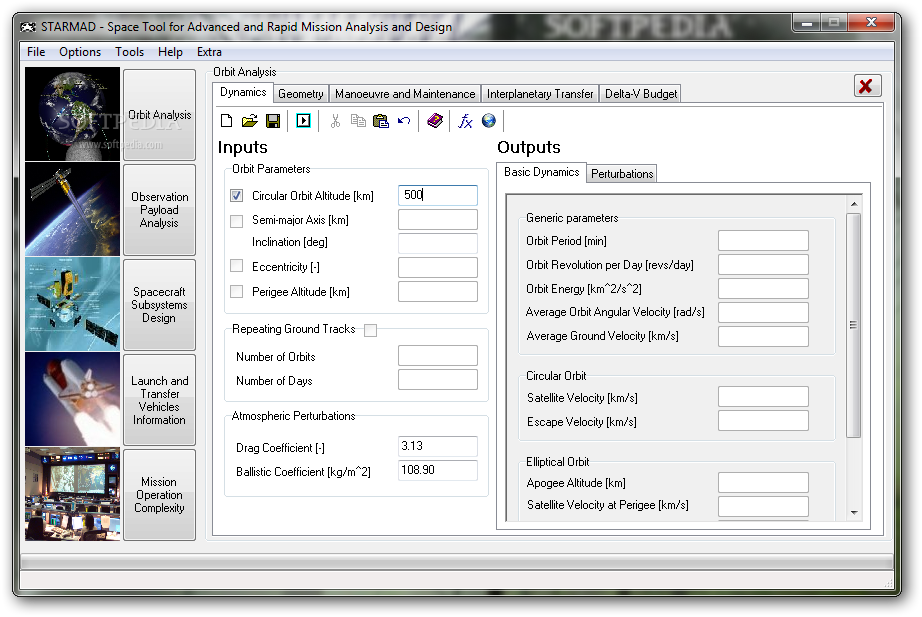The height and width of the screenshot is (617, 922).
Task: Switch to the Perturbations output tab
Action: [x=622, y=174]
